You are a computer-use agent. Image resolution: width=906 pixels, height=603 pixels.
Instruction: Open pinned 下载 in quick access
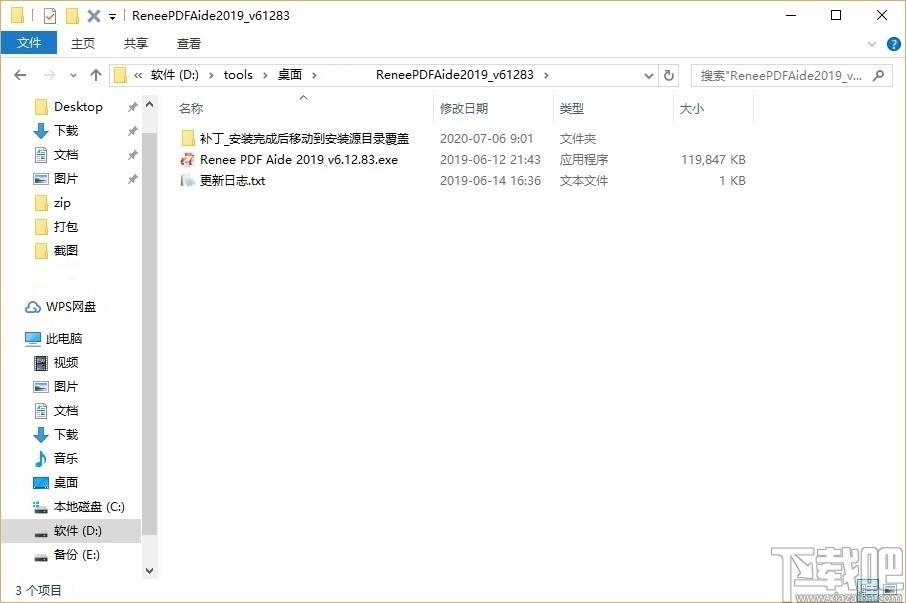click(66, 131)
